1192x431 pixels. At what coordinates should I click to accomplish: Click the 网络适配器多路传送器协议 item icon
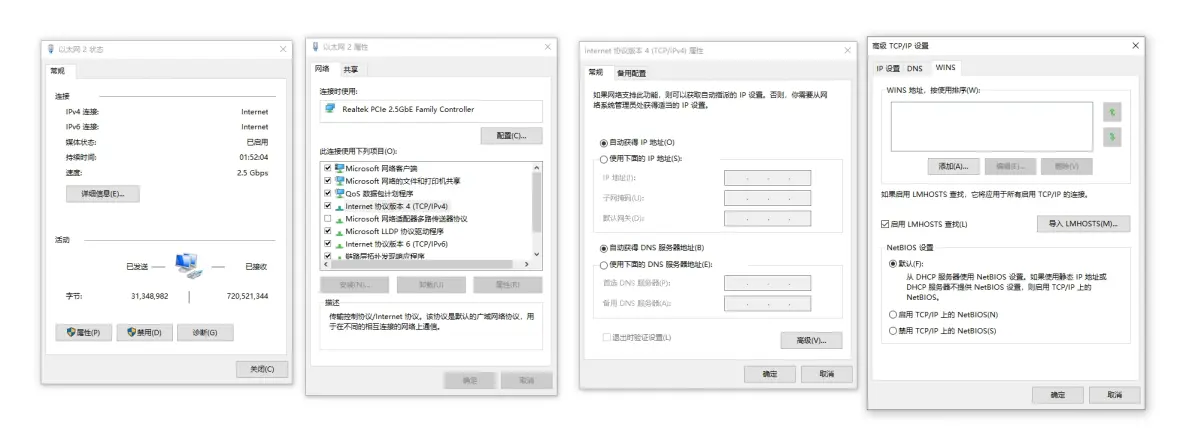[339, 219]
